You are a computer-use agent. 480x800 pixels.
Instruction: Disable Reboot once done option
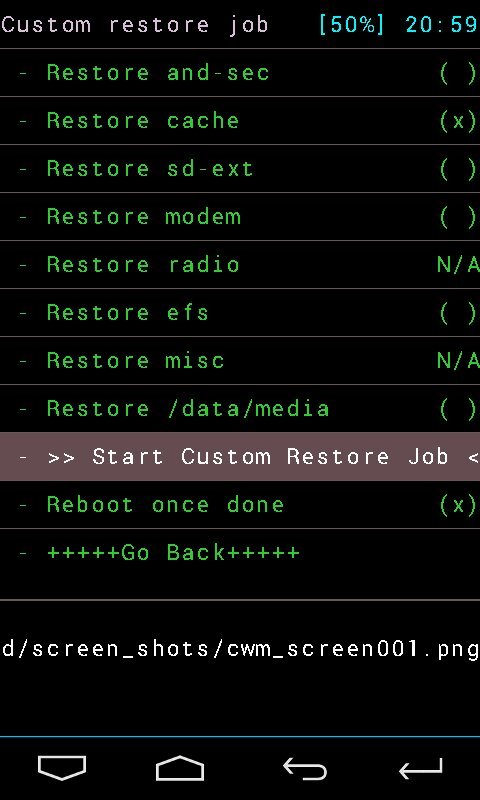tap(458, 505)
